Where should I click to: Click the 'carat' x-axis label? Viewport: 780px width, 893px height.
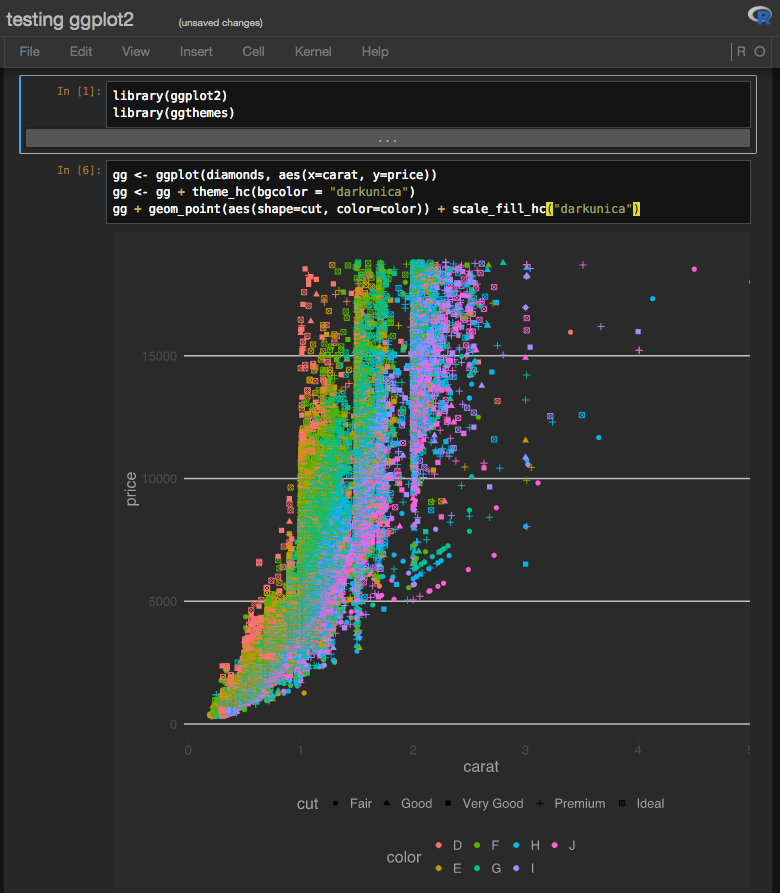[x=481, y=767]
